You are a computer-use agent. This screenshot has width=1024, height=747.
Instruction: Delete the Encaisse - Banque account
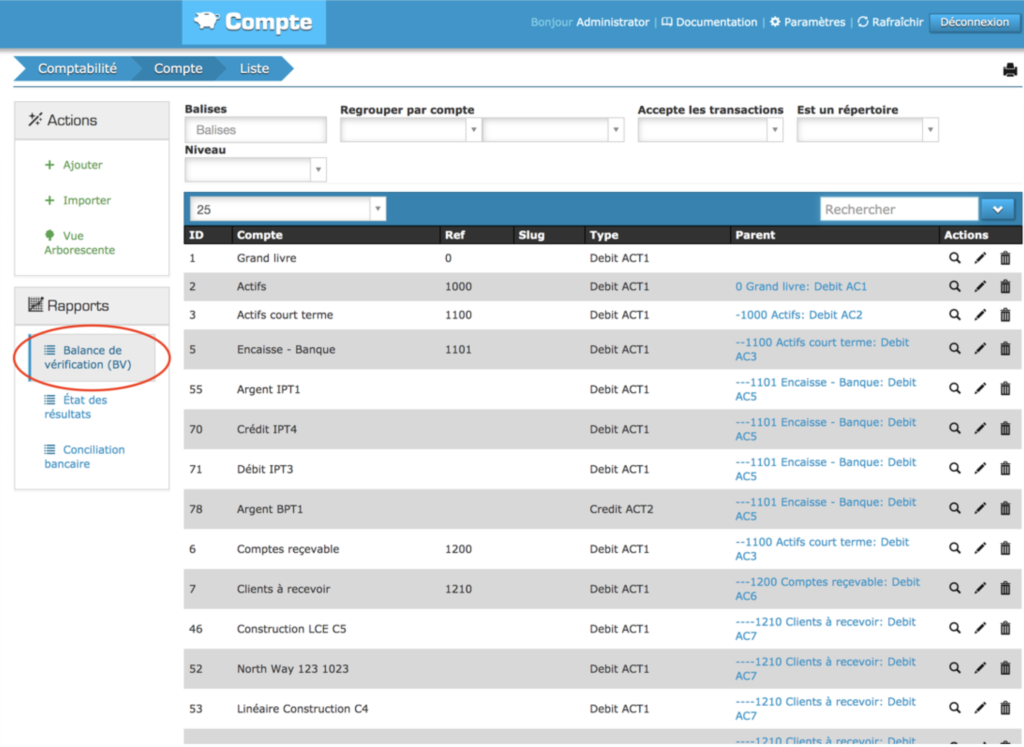click(x=1005, y=349)
